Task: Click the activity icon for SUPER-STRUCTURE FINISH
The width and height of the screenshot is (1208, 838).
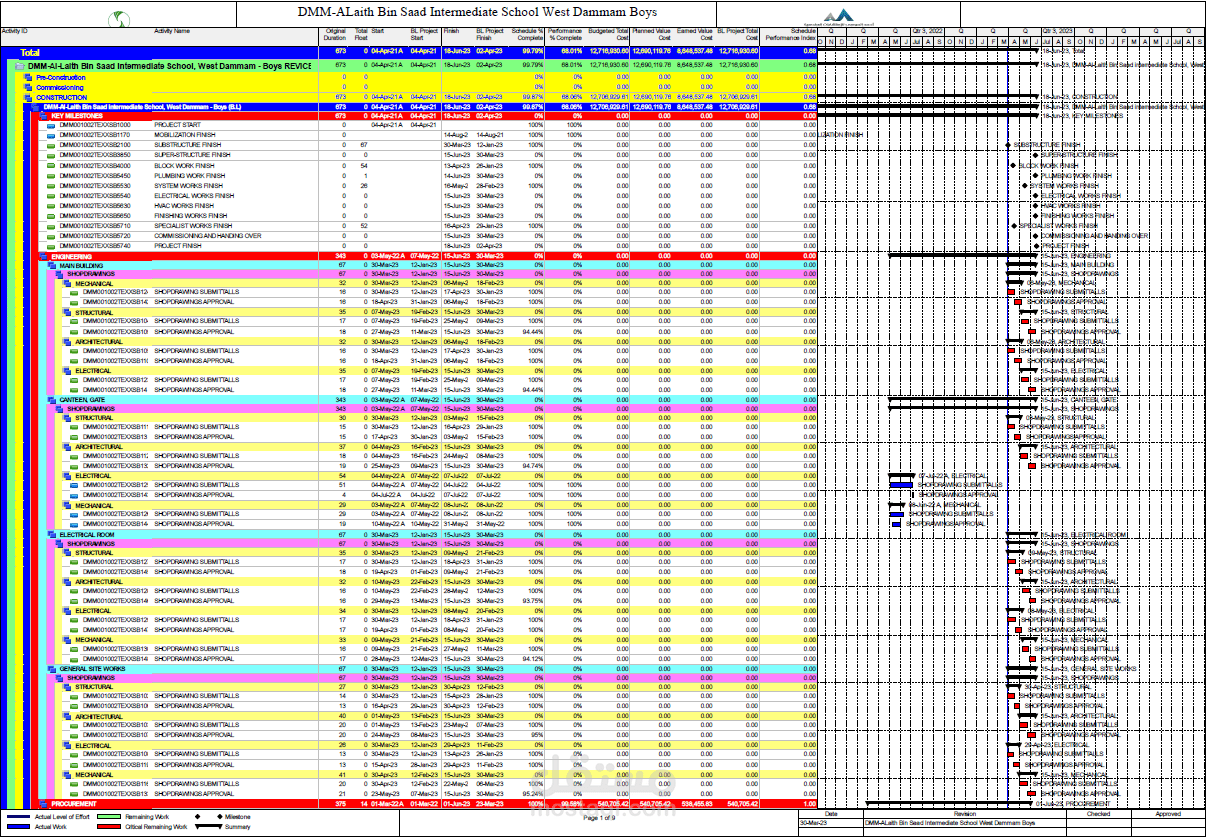Action: tap(51, 155)
